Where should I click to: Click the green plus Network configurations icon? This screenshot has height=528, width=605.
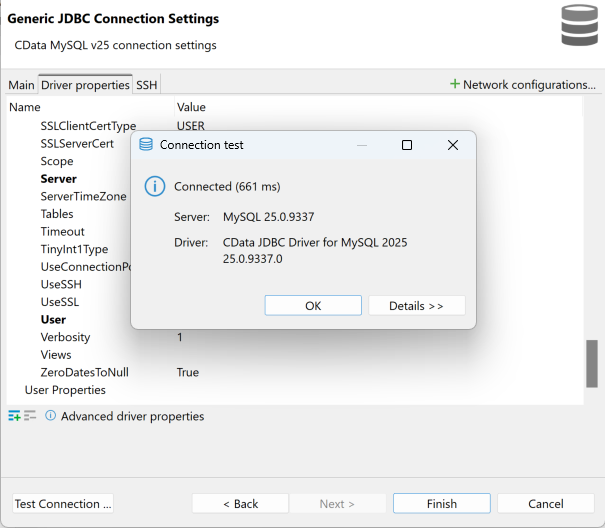tap(455, 85)
